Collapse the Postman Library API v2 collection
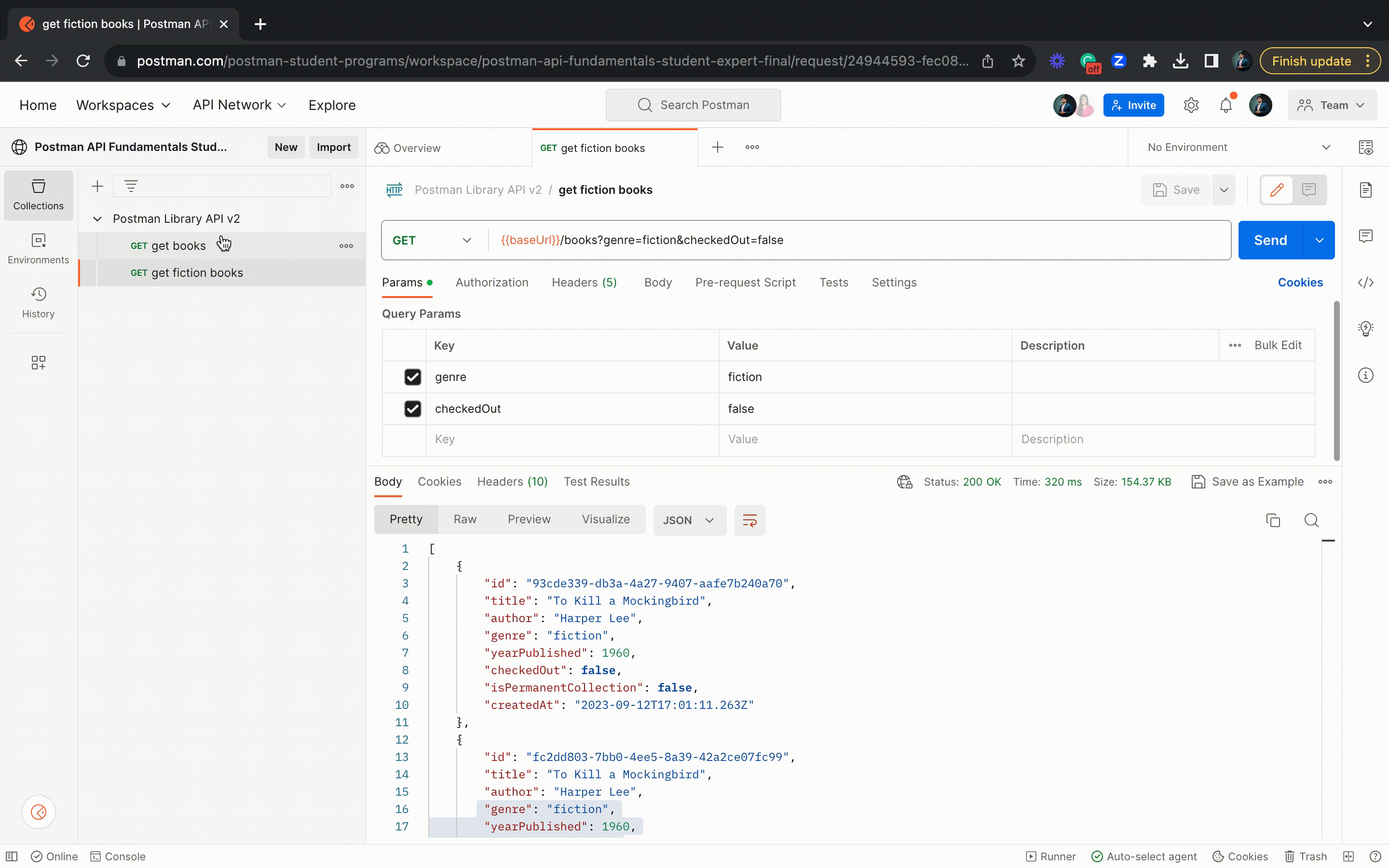1389x868 pixels. coord(96,218)
